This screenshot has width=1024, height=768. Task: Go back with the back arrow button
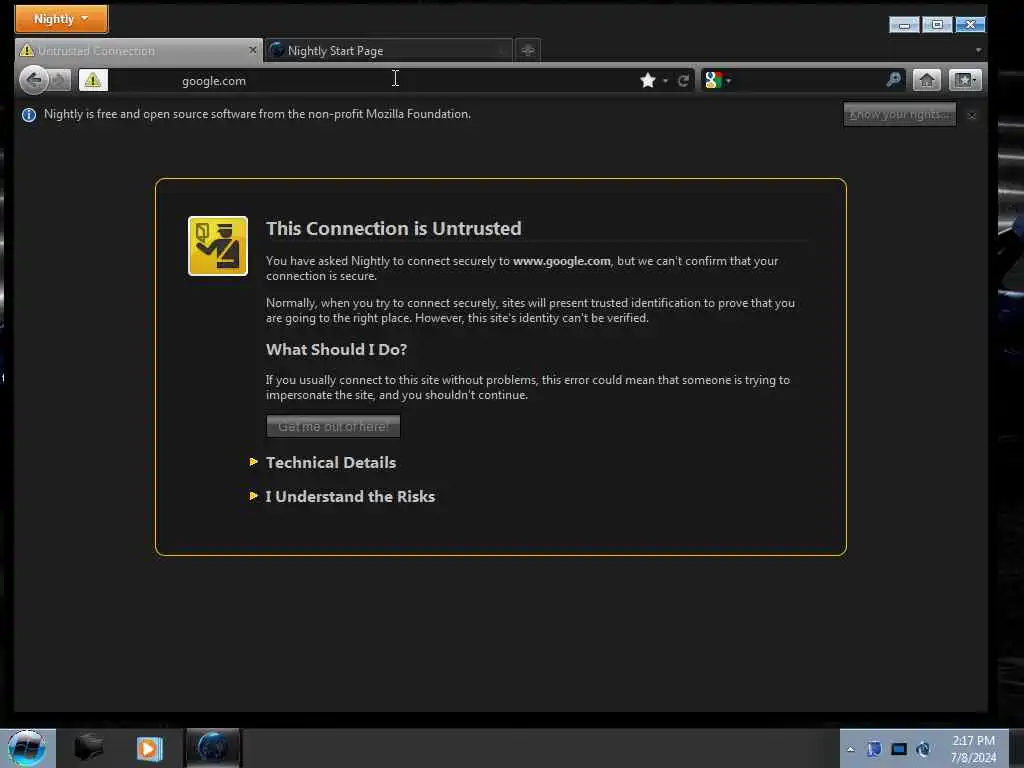pos(34,80)
